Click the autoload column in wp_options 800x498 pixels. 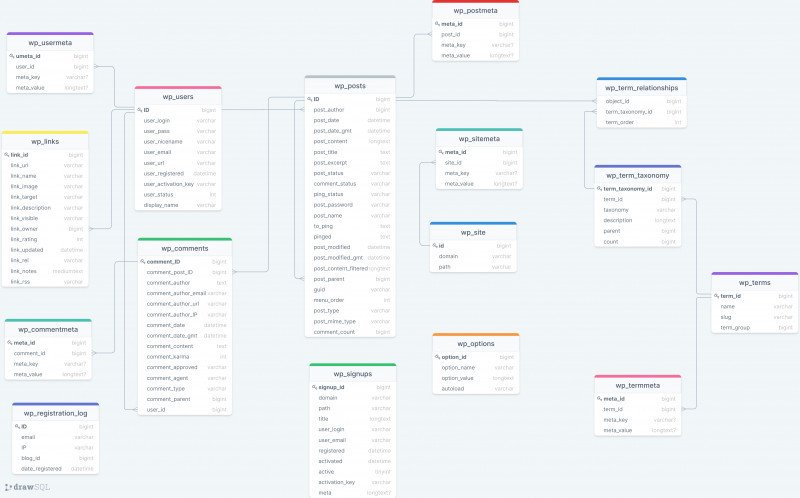(476, 389)
